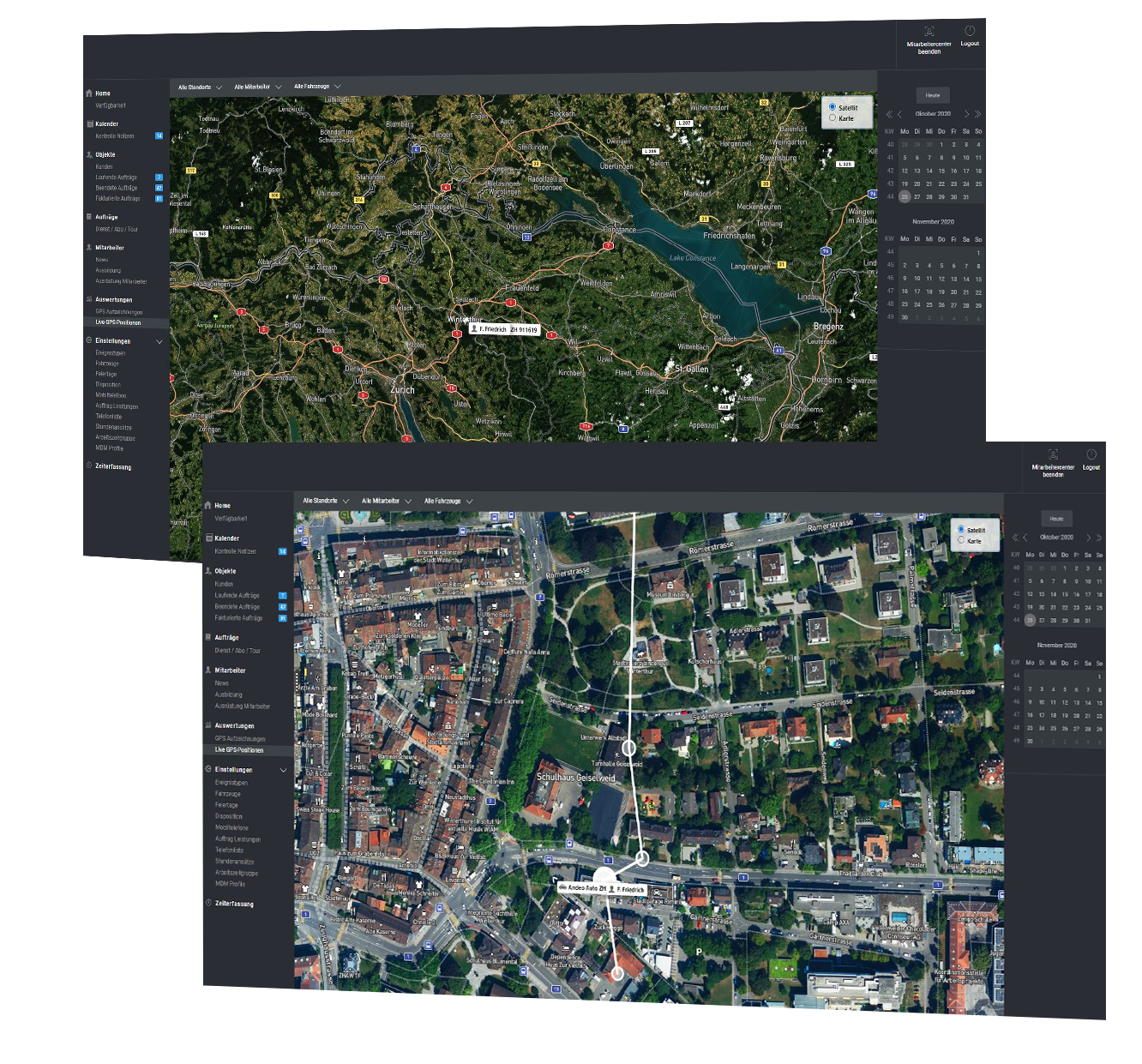Select Karte radio in street map window
1142x1064 pixels.
(x=961, y=541)
